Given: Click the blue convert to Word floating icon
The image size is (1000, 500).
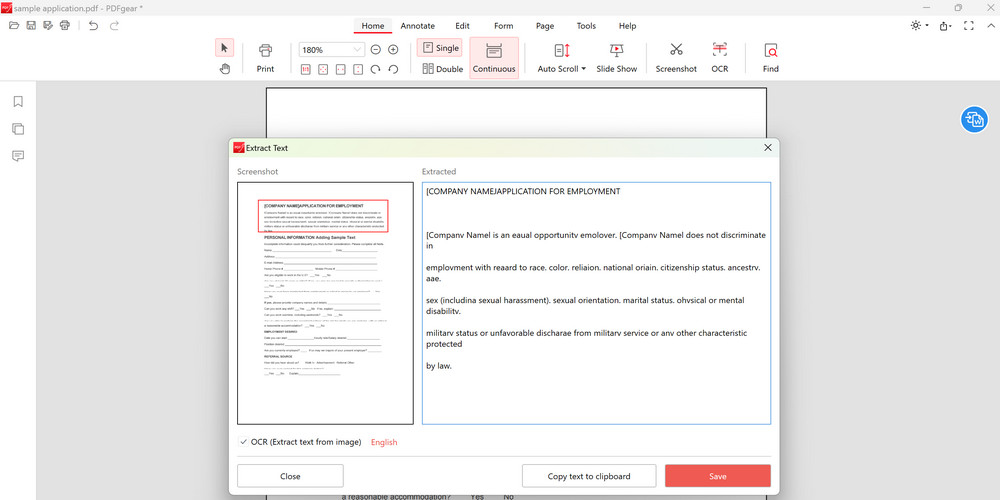Looking at the screenshot, I should 974,119.
